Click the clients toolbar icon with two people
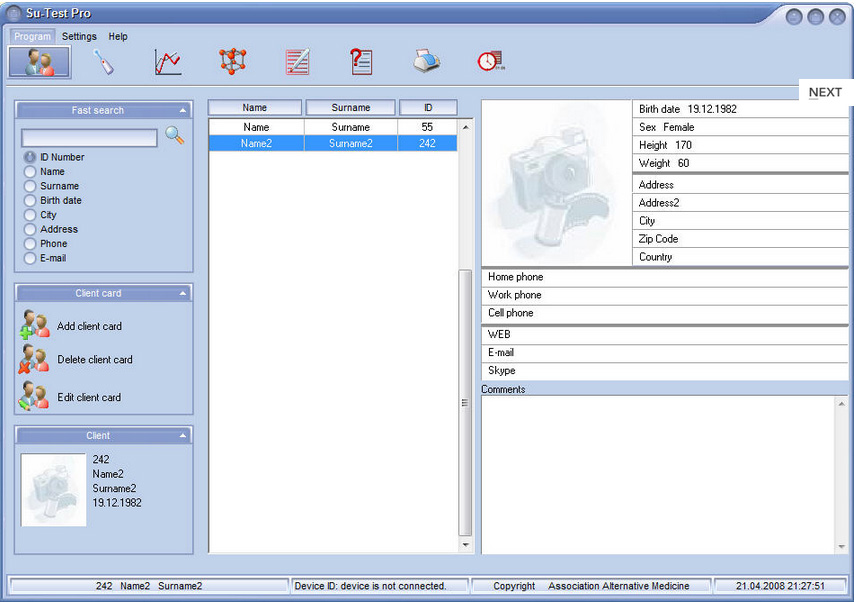 pos(40,62)
